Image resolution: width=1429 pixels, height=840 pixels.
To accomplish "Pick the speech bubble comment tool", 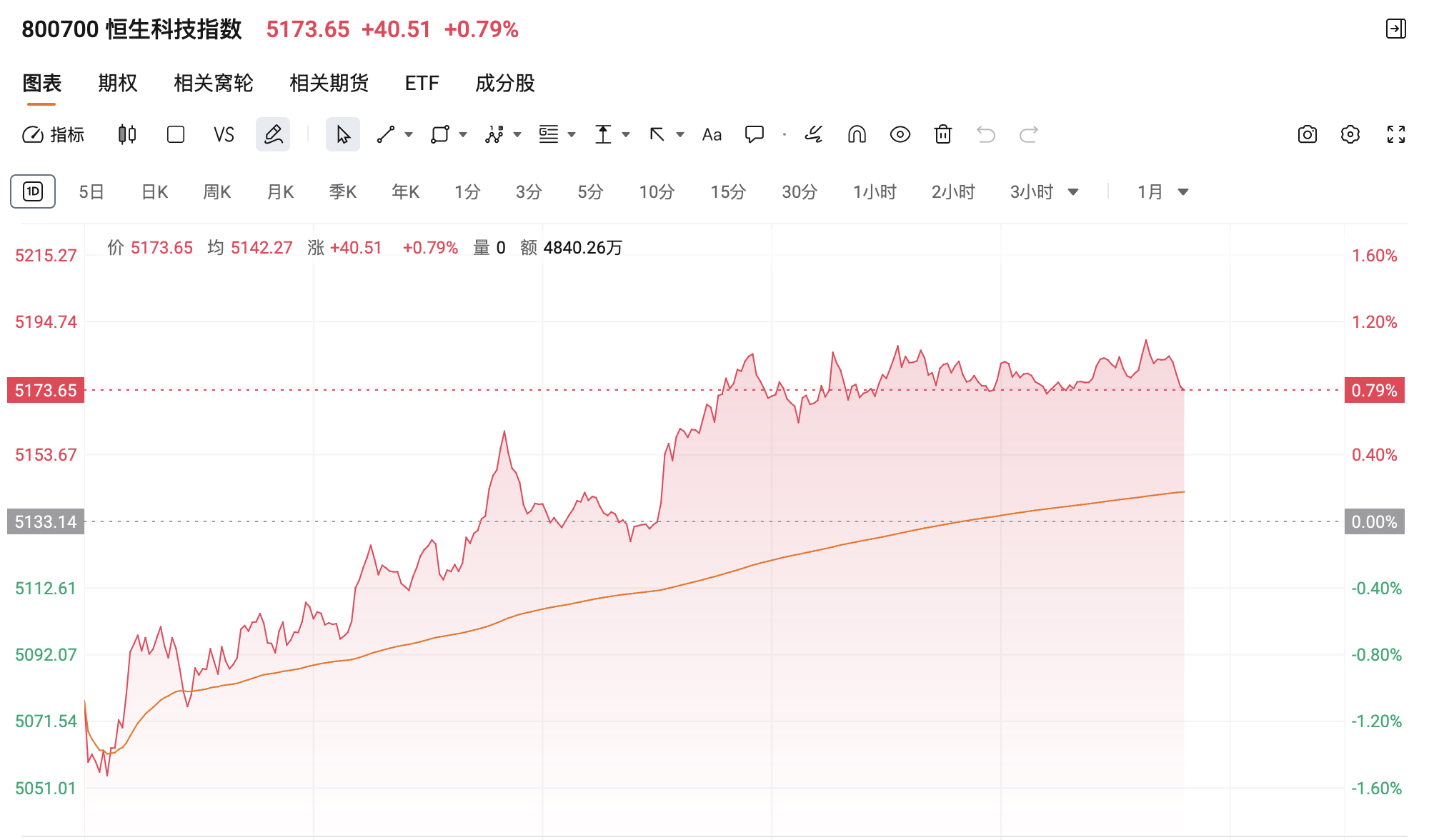I will pyautogui.click(x=755, y=134).
